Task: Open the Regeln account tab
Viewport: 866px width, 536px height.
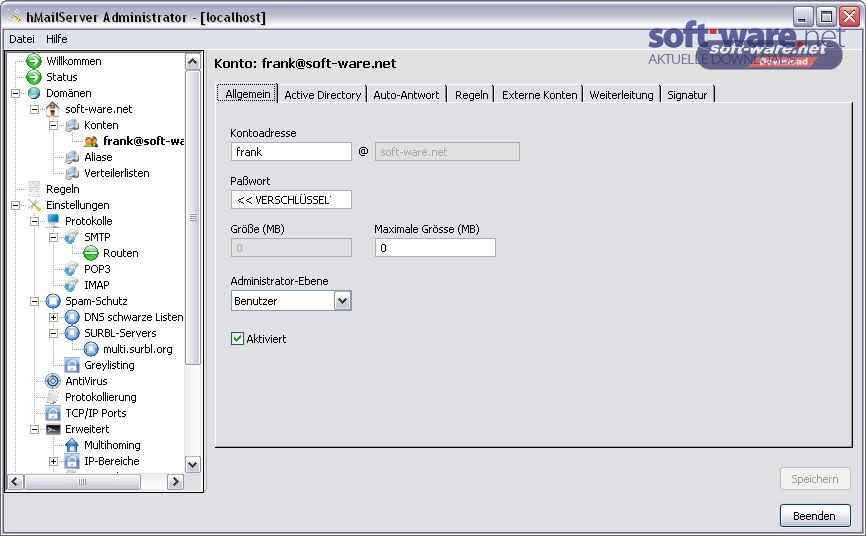Action: pos(471,95)
